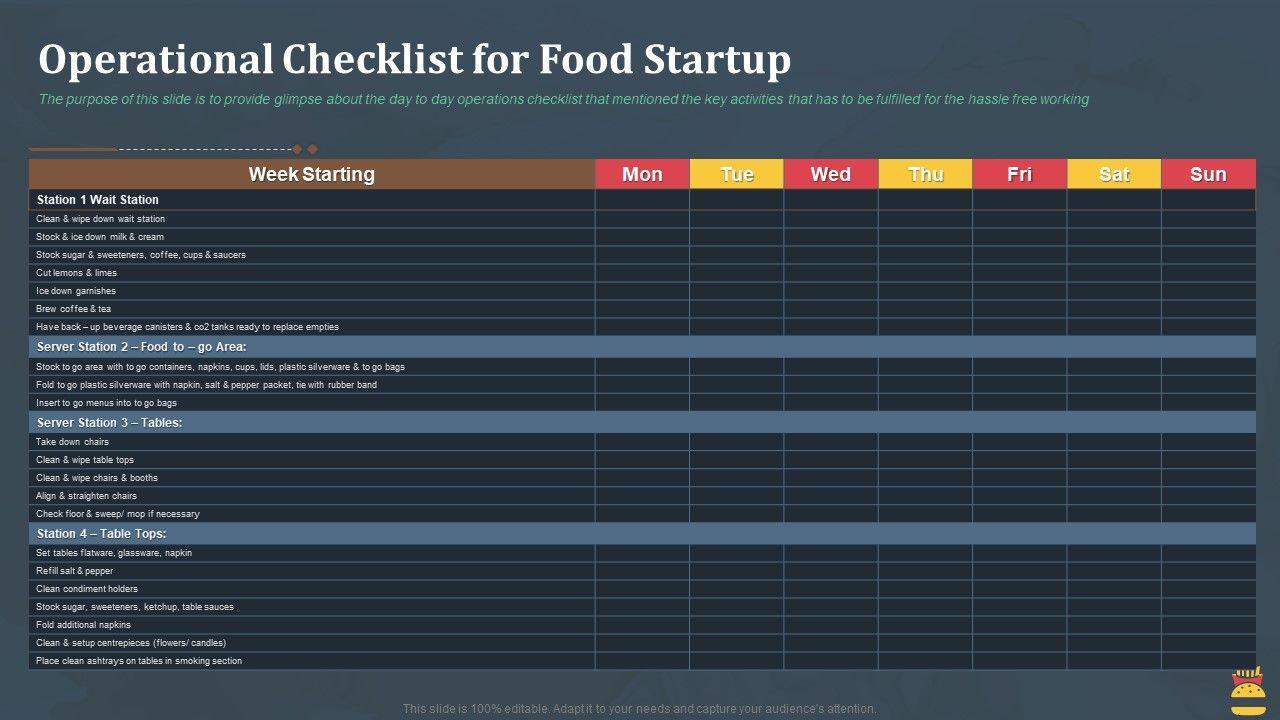The image size is (1280, 720).
Task: Select the Station 4 Table Tops section header
Action: click(101, 534)
